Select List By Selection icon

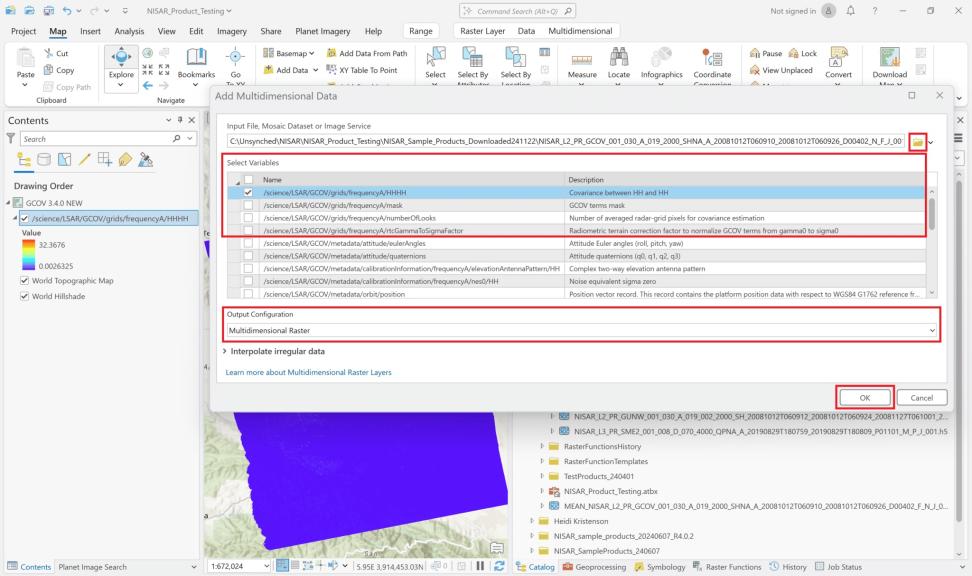(x=64, y=160)
